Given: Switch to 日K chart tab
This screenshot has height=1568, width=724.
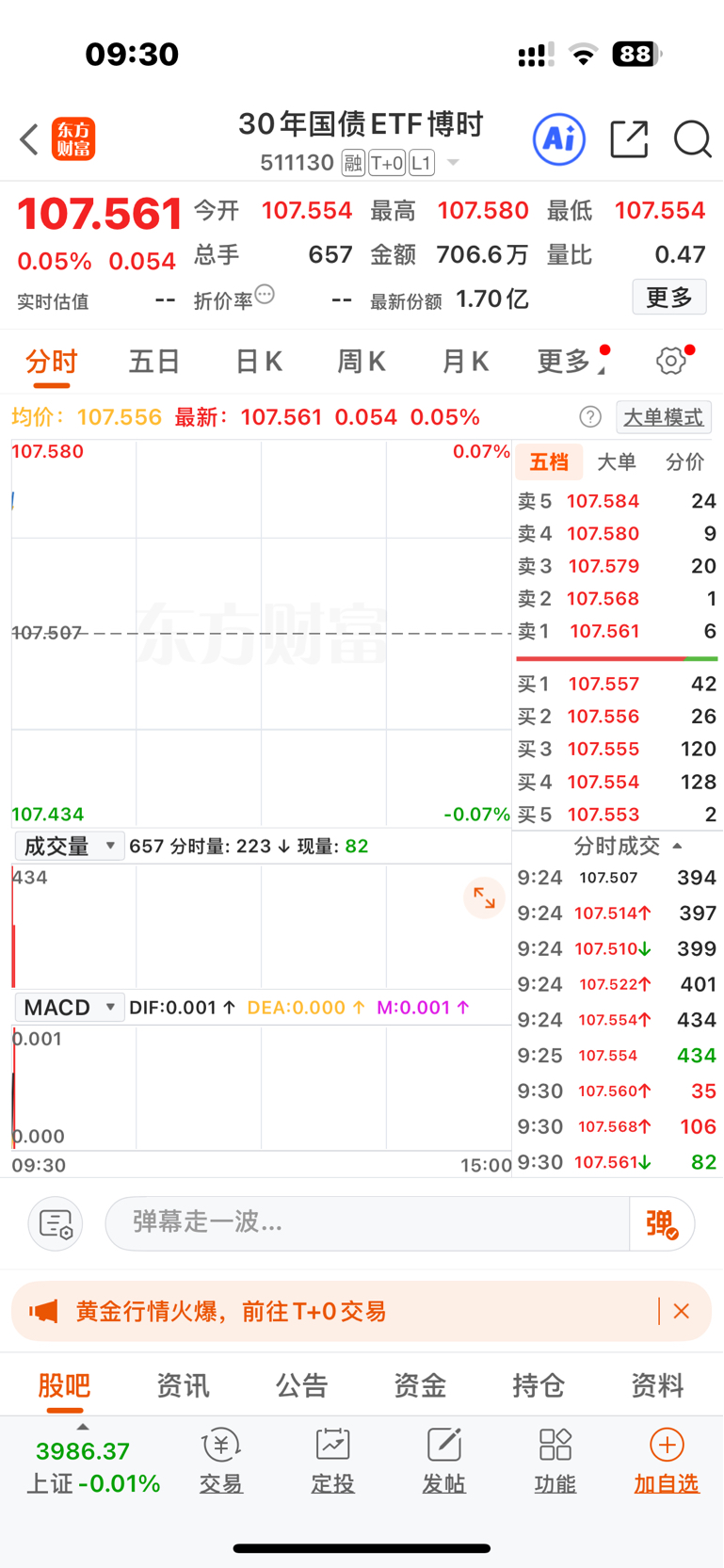Looking at the screenshot, I should (258, 362).
